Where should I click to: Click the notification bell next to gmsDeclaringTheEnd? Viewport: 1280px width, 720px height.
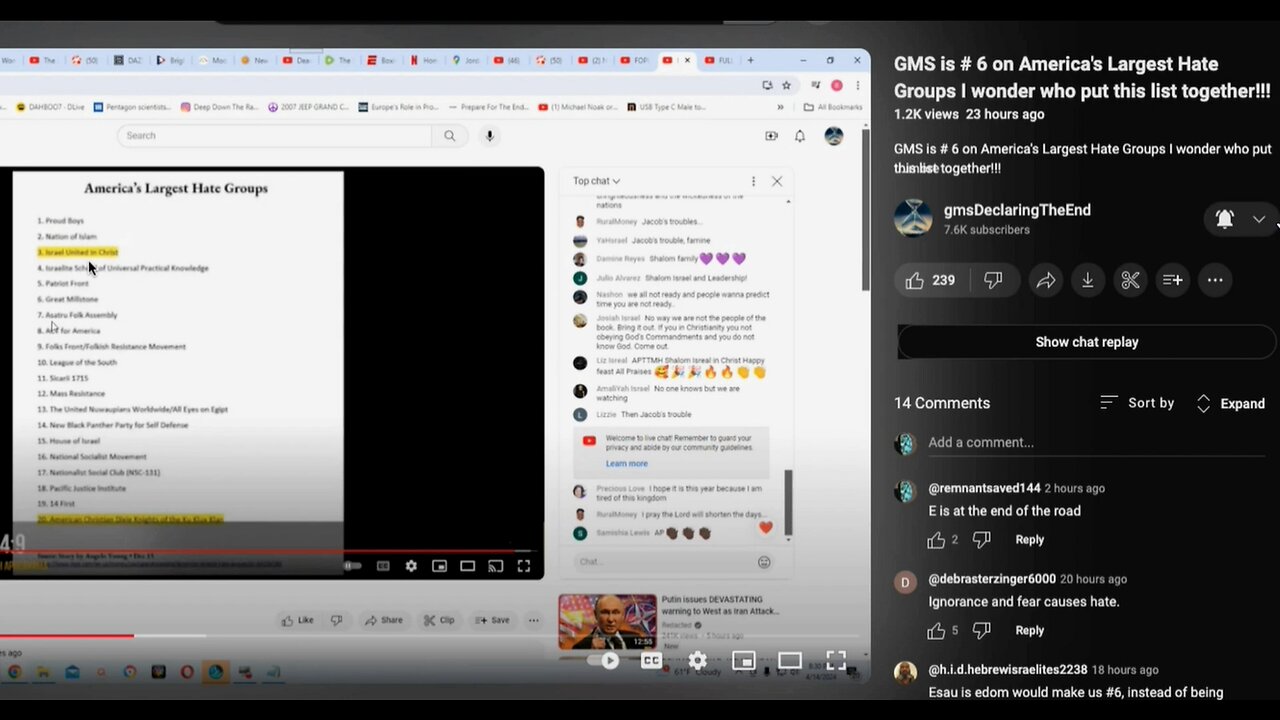coord(1225,219)
